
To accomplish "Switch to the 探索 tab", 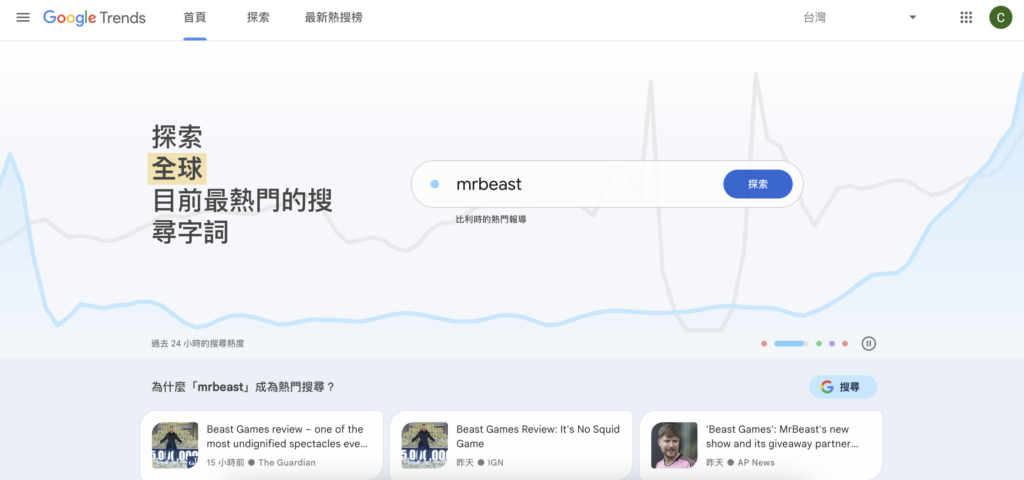I will click(x=258, y=18).
